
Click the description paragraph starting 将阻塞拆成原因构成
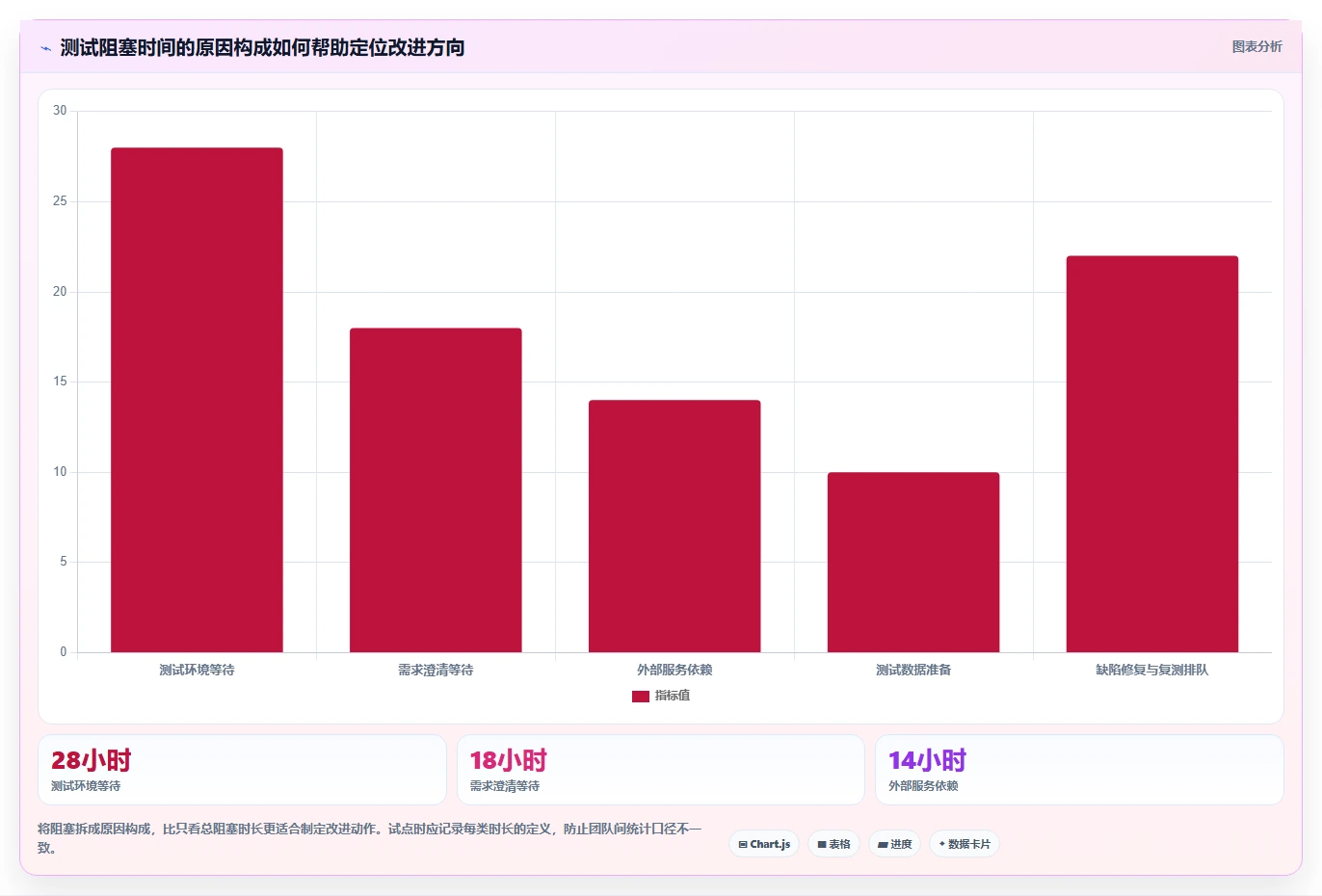pyautogui.click(x=370, y=838)
